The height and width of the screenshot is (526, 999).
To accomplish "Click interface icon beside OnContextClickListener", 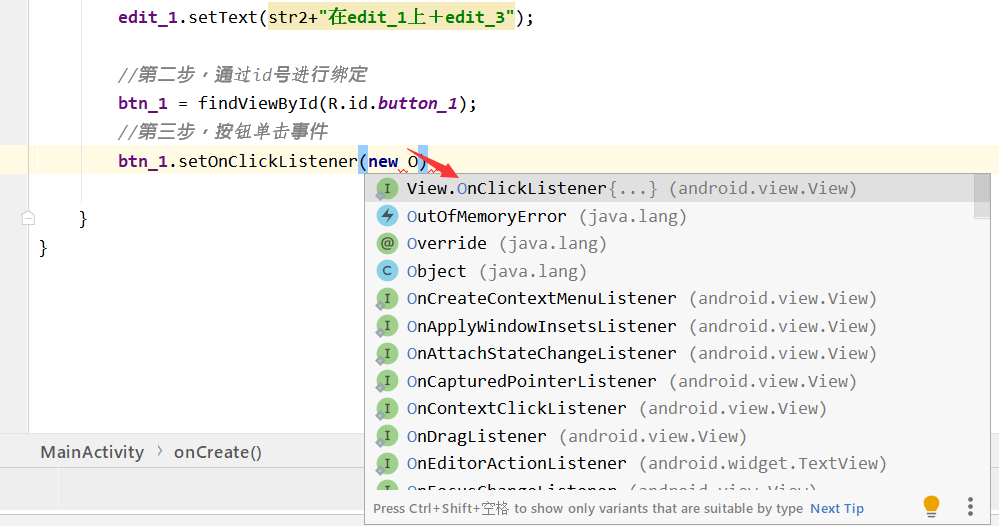I will (387, 408).
